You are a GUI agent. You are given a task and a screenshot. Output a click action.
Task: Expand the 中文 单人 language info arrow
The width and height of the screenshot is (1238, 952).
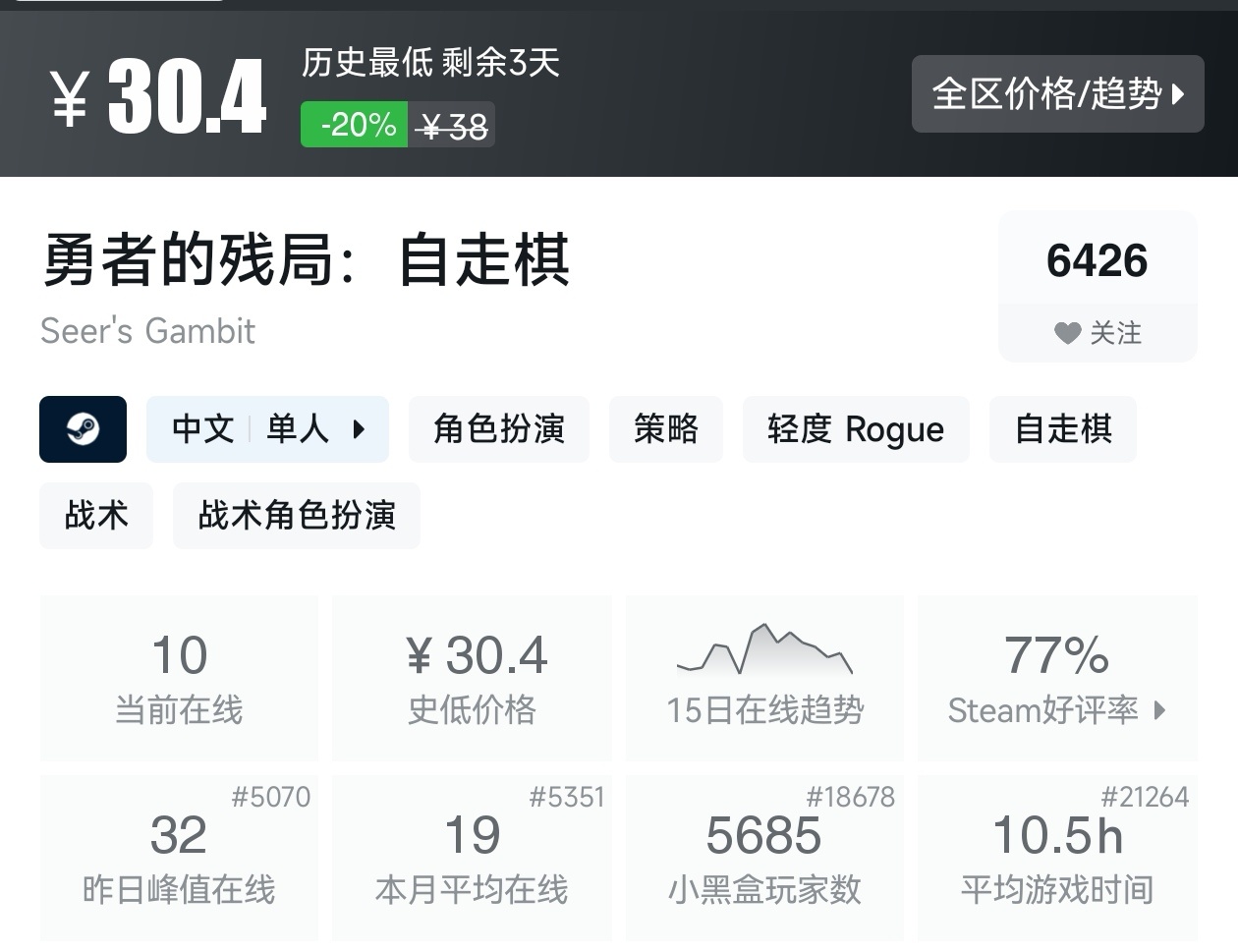[359, 429]
